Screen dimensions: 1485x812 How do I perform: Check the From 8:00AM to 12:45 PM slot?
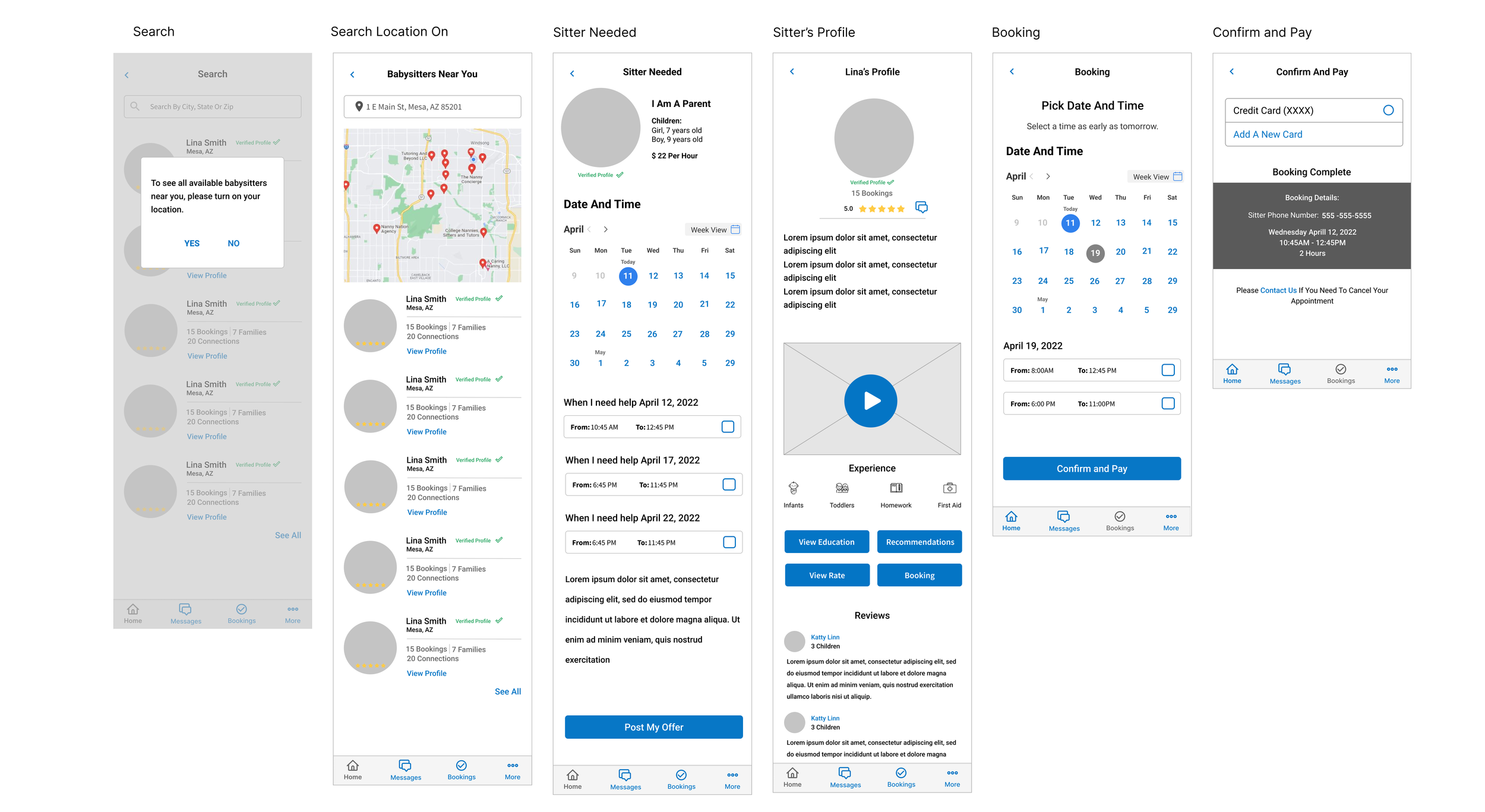point(1167,370)
